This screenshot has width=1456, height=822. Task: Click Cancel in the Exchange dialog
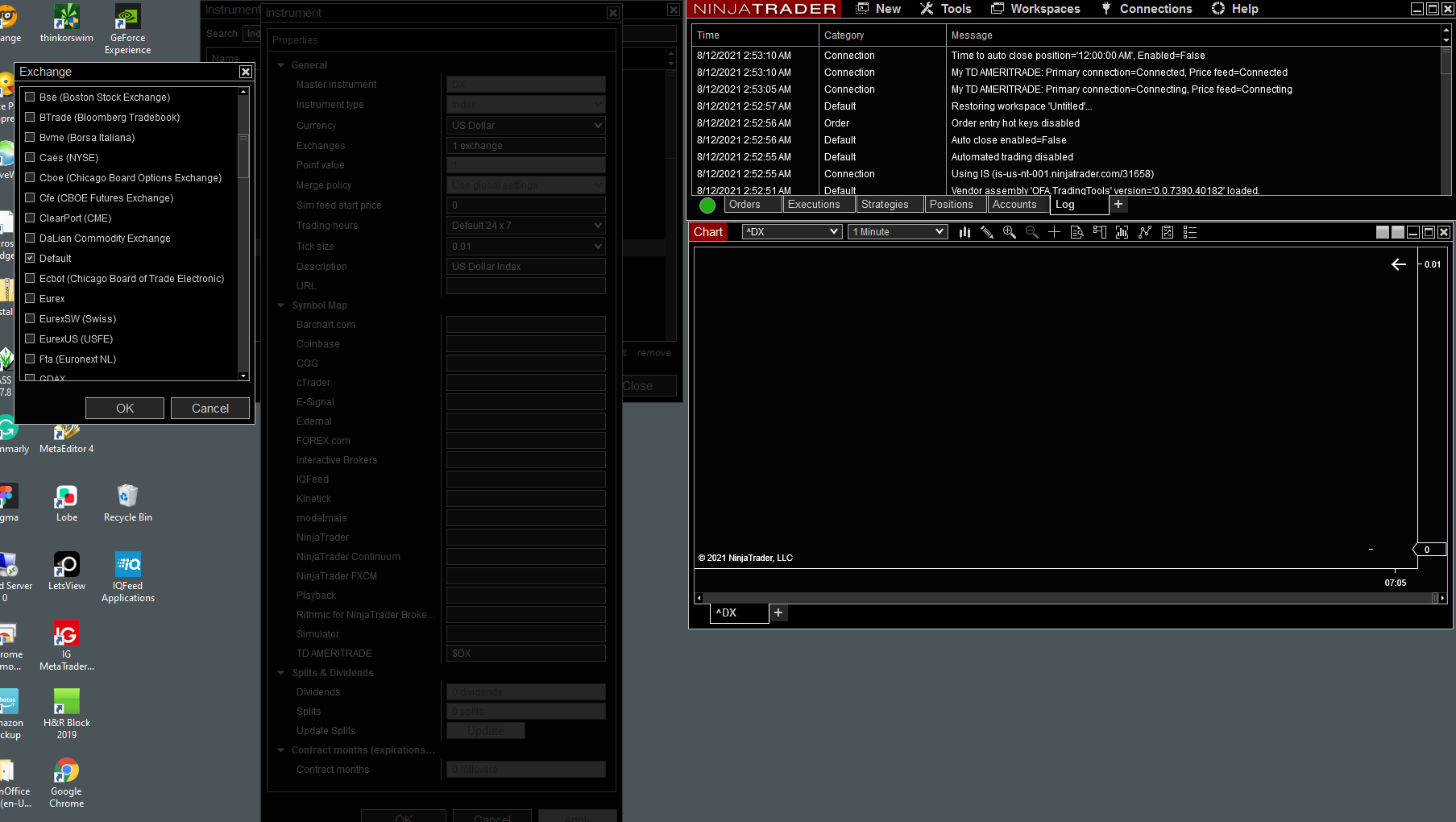tap(210, 409)
